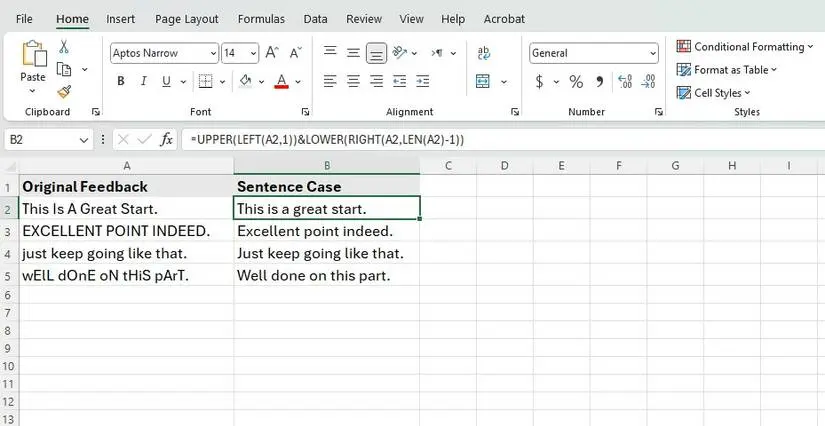Align text left
Screen dimensions: 825x426
tap(330, 82)
